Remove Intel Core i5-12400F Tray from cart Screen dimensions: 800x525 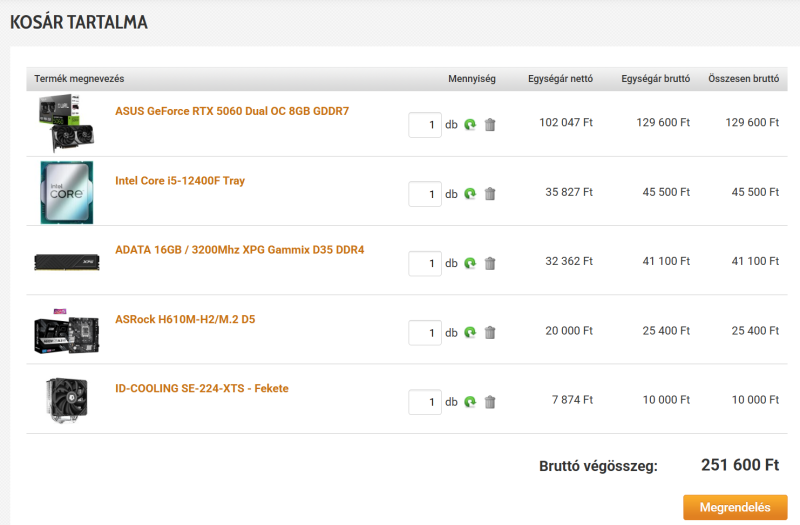click(490, 194)
